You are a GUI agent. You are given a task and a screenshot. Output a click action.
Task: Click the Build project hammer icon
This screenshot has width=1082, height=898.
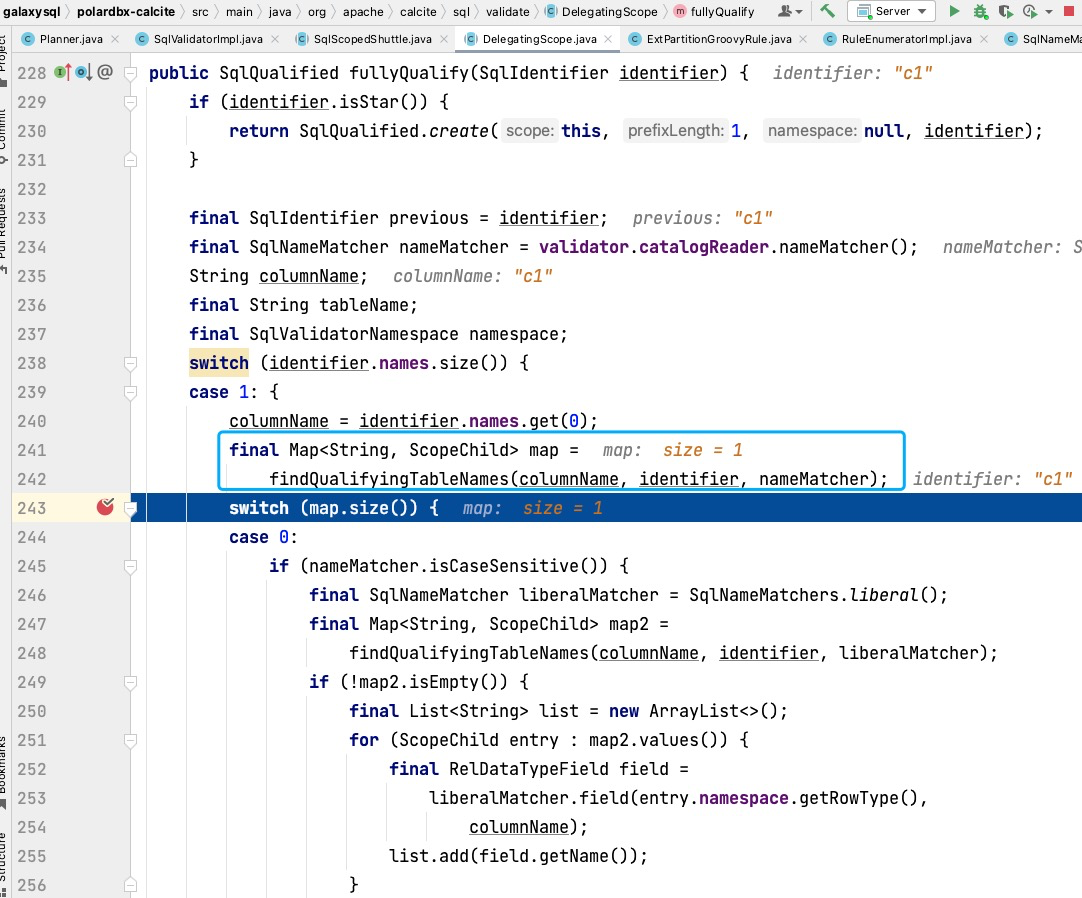click(827, 11)
